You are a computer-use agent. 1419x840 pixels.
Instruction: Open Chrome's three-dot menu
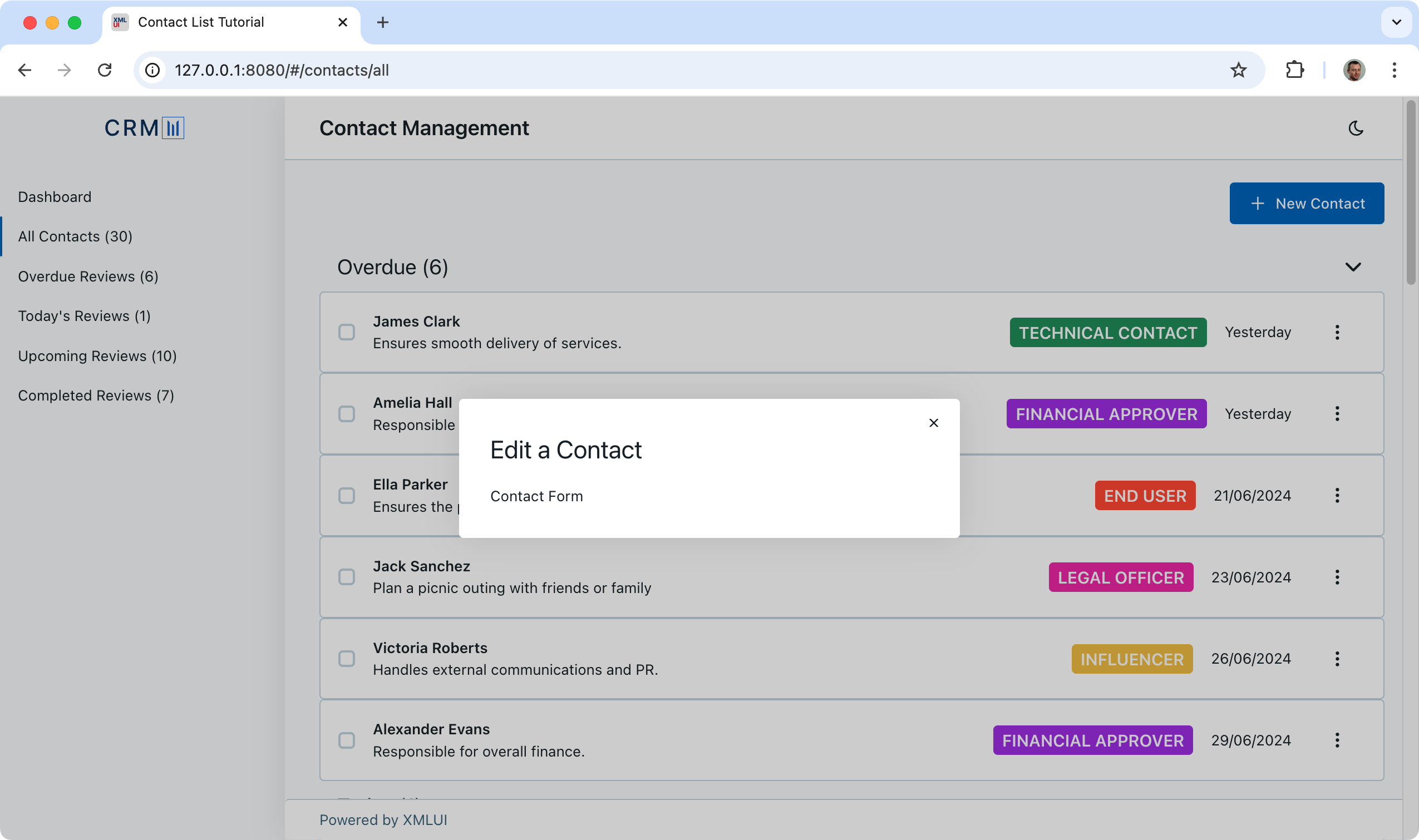click(x=1394, y=70)
